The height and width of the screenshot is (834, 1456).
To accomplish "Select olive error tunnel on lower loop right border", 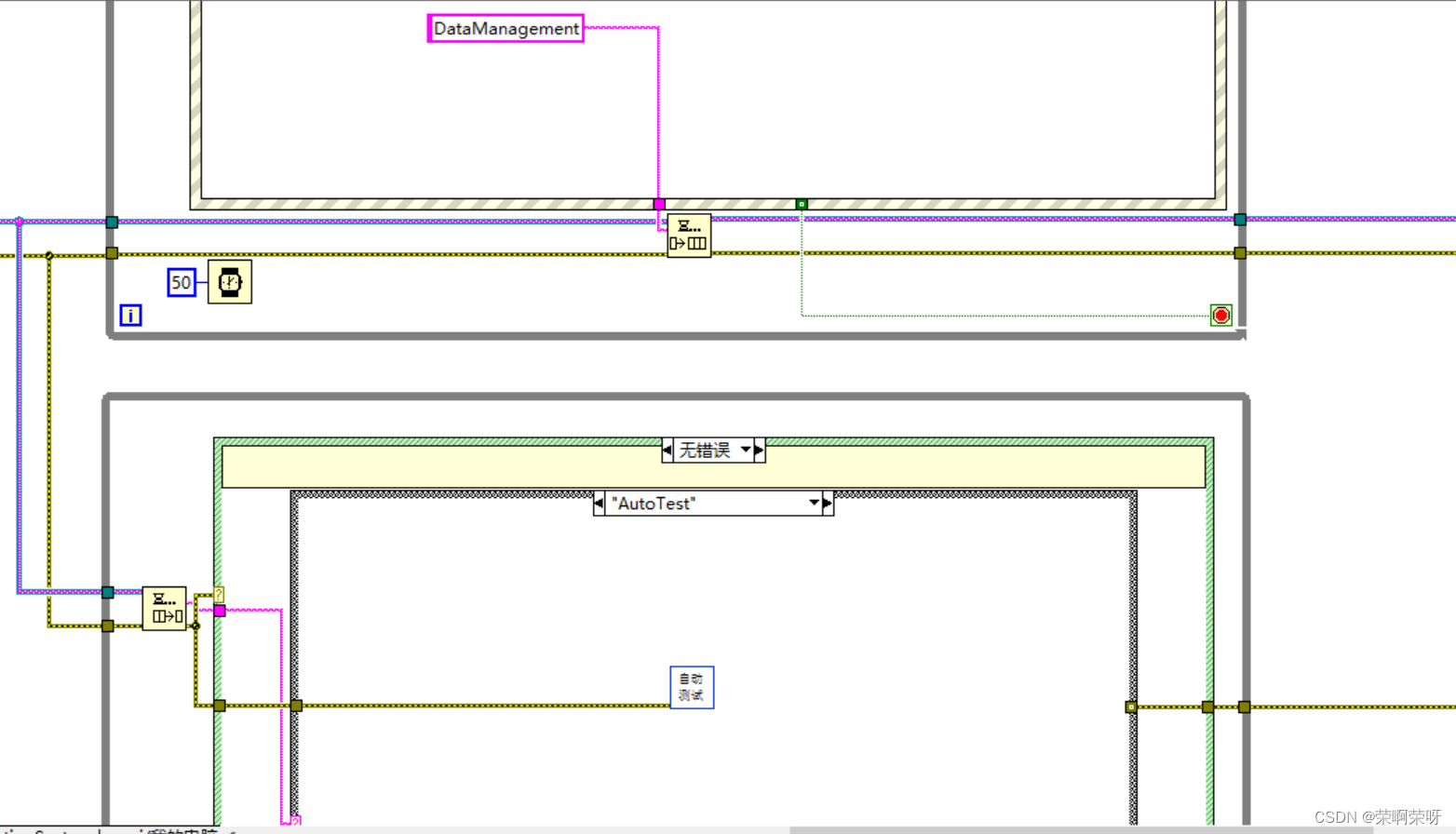I will [1244, 706].
